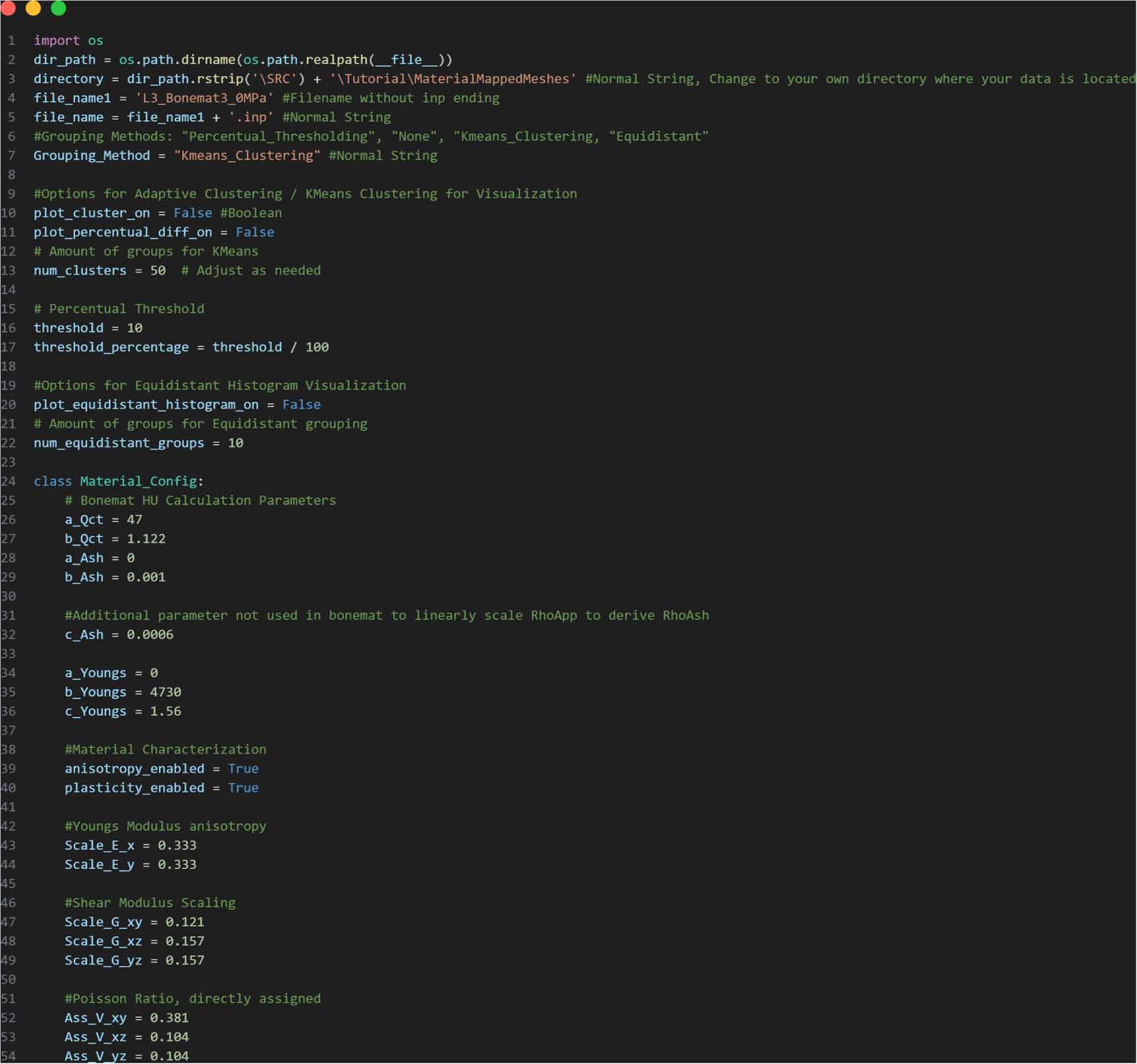Click Scale_E_x on line 43
The height and width of the screenshot is (1064, 1137).
100,845
